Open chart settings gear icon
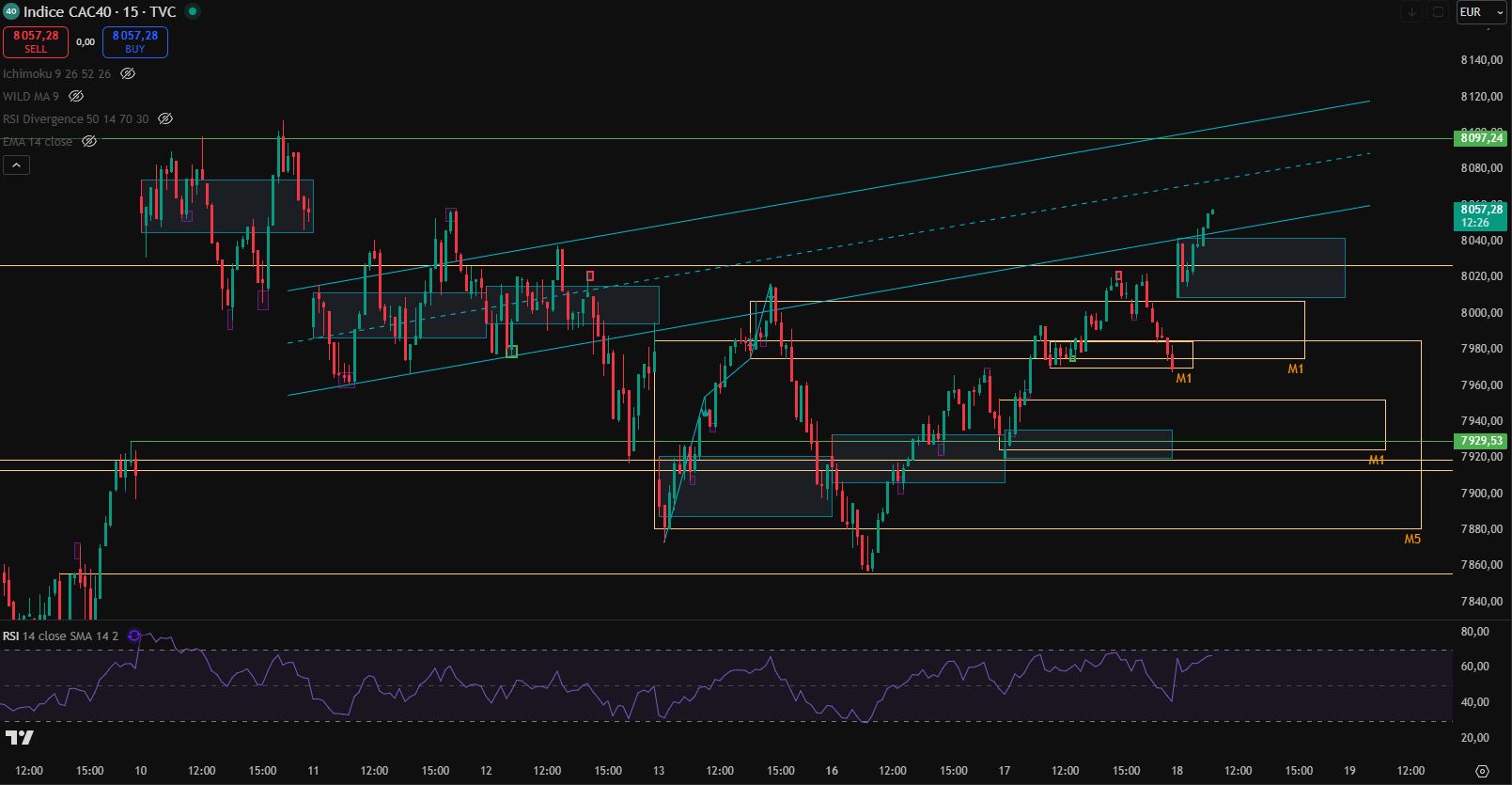The height and width of the screenshot is (785, 1512). [1482, 771]
